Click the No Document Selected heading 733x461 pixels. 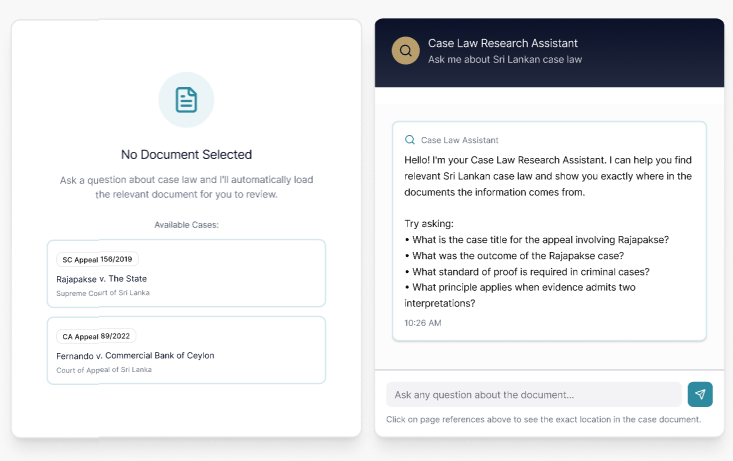(186, 155)
